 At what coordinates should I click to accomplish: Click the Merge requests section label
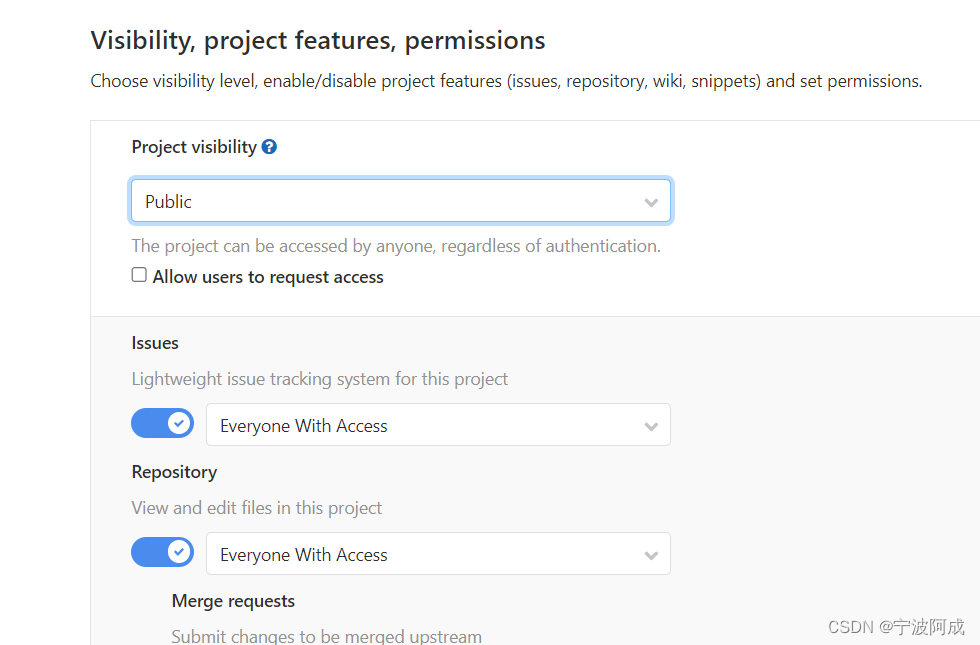point(233,601)
